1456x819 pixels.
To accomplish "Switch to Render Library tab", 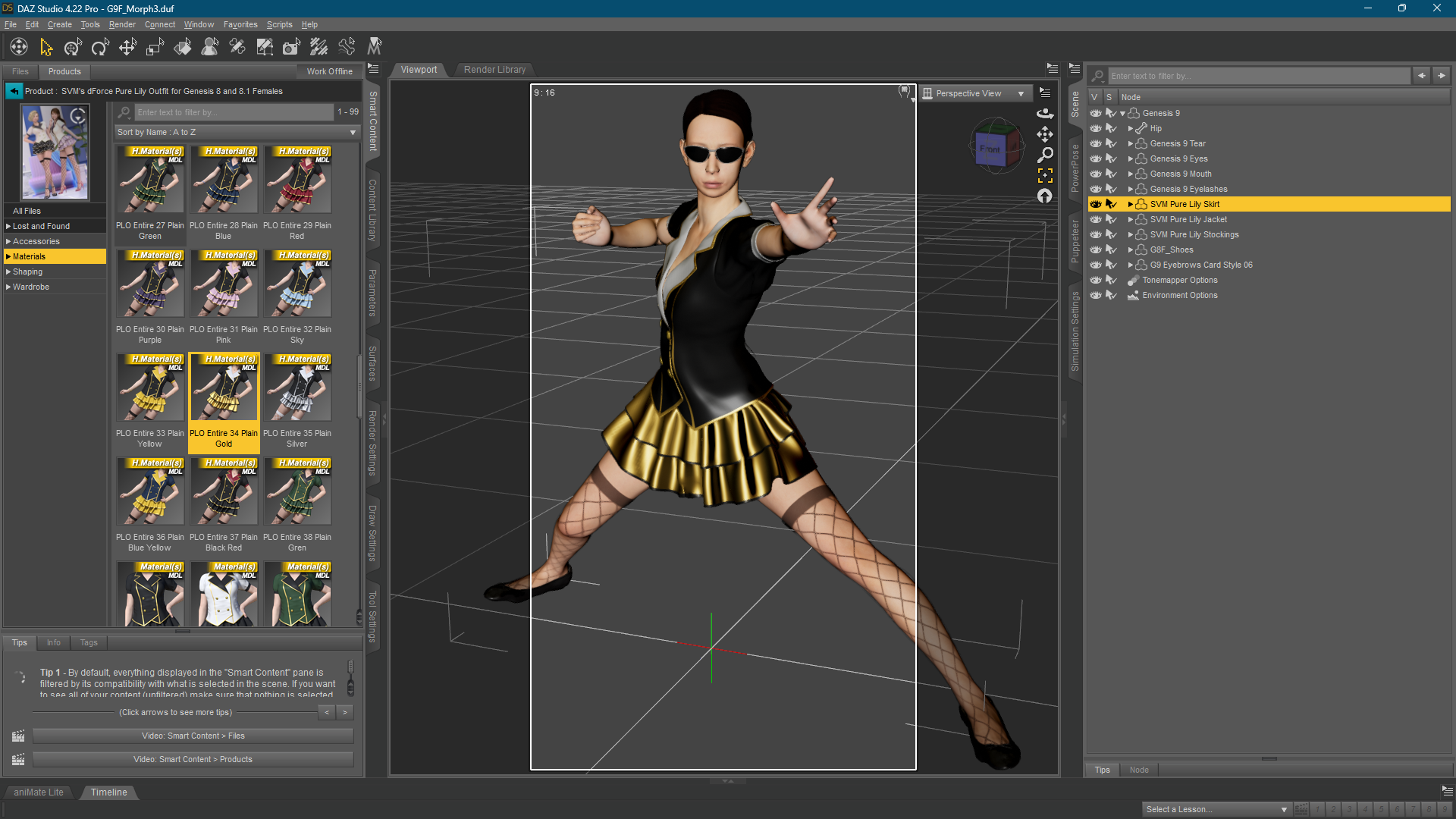I will [x=494, y=70].
